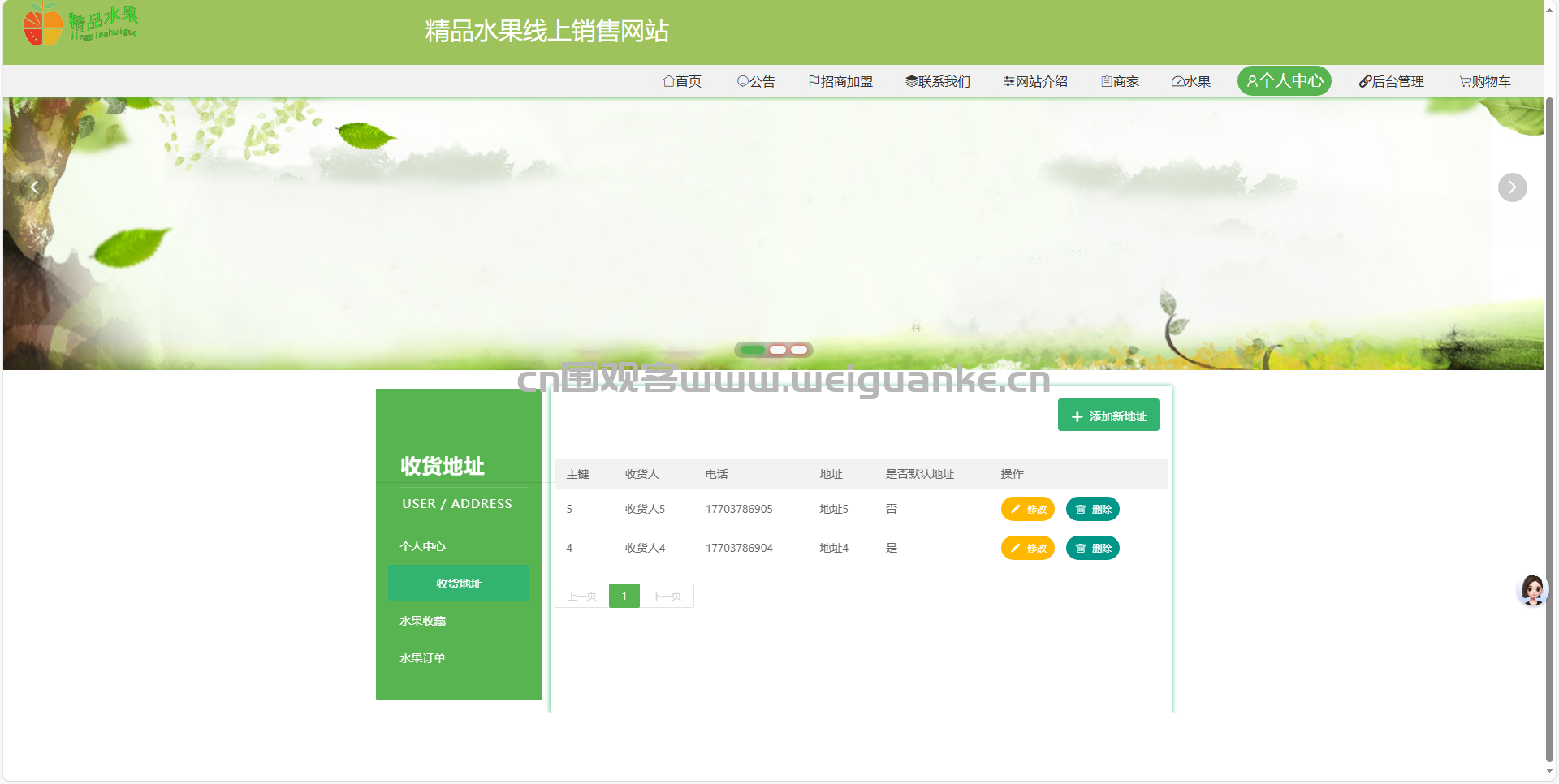
Task: Click the fruit logo in header
Action: tap(80, 24)
